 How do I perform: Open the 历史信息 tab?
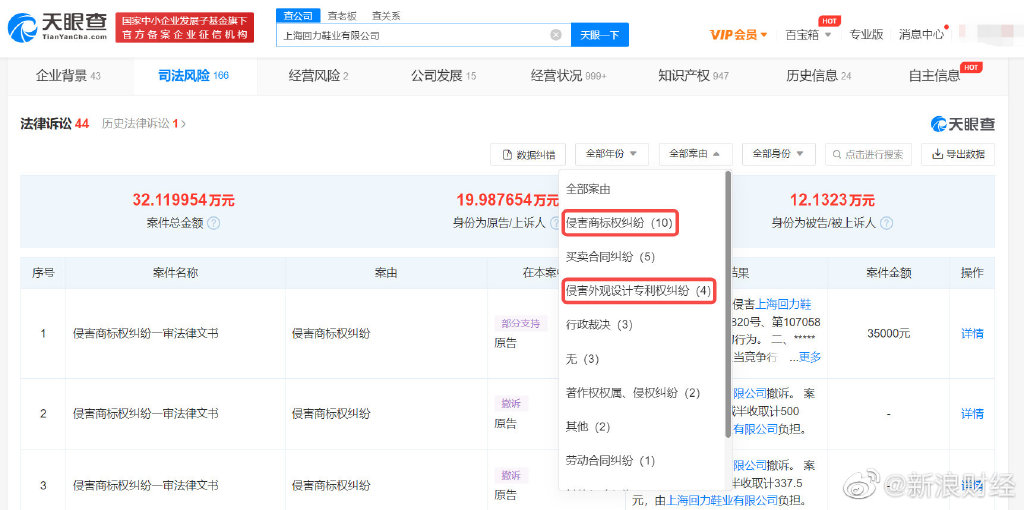818,76
